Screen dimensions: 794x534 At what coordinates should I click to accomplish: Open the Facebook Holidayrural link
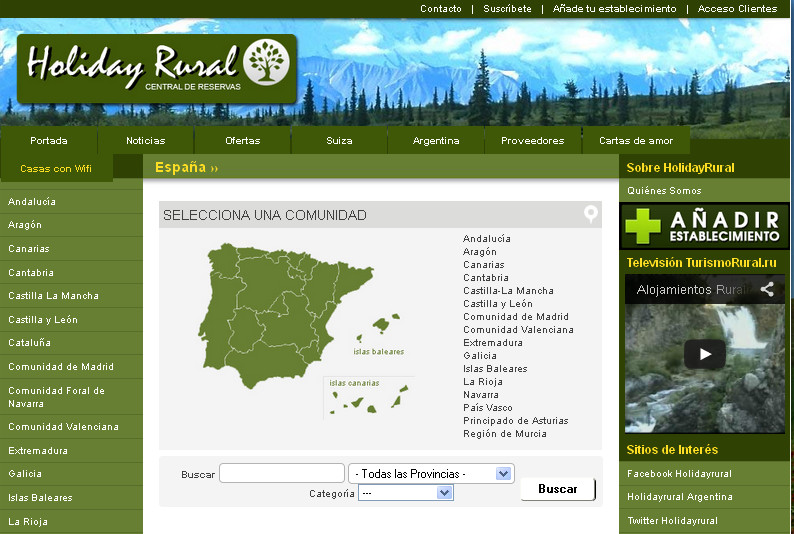[679, 474]
